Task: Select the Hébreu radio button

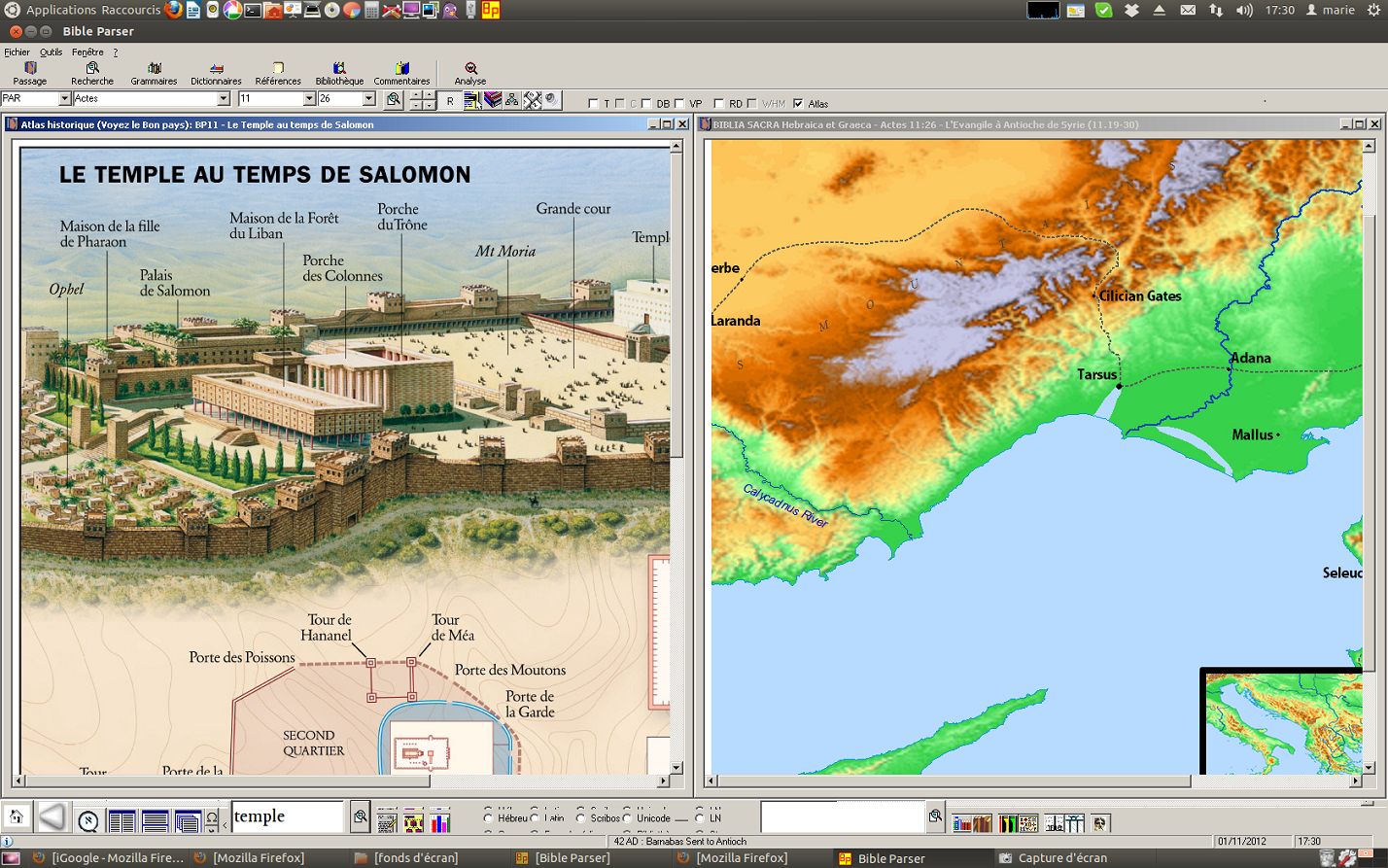Action: click(x=489, y=818)
